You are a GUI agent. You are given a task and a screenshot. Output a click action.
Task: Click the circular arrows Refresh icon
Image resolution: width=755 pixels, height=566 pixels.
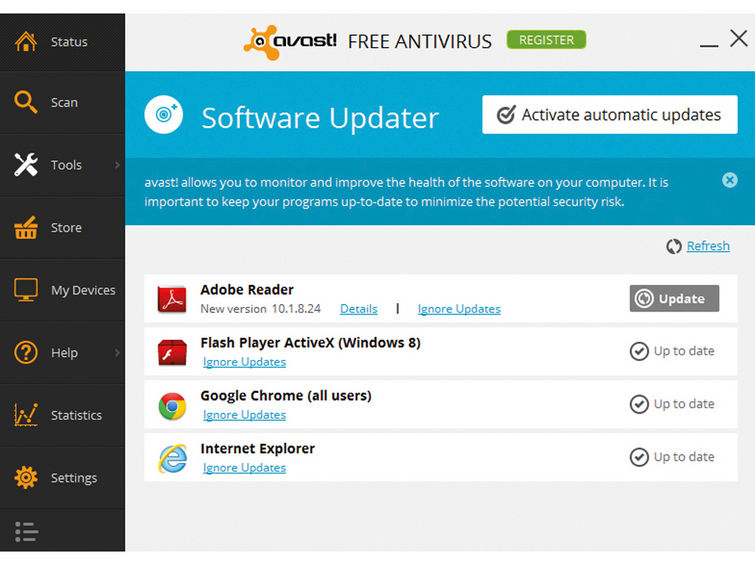pos(674,246)
